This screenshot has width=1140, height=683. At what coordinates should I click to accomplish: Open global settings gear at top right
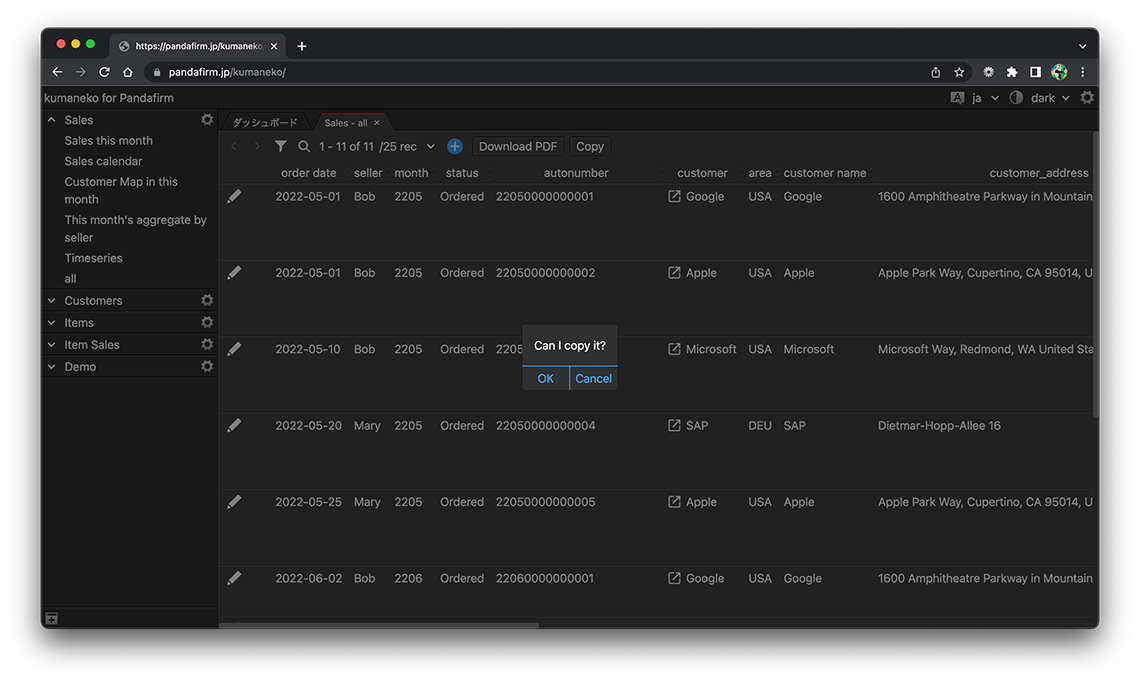(x=1087, y=97)
